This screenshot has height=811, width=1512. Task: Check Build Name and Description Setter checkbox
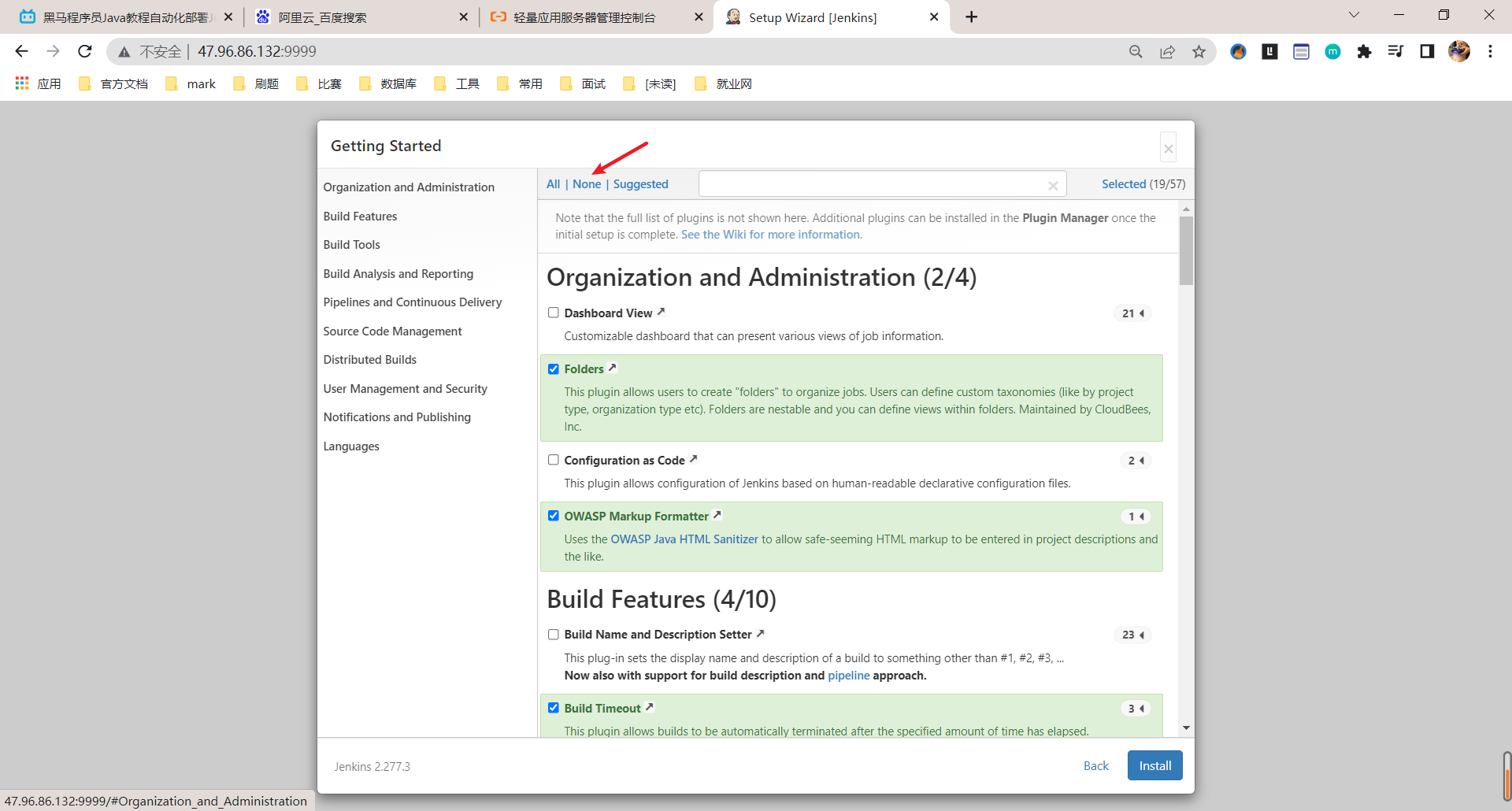coord(554,634)
